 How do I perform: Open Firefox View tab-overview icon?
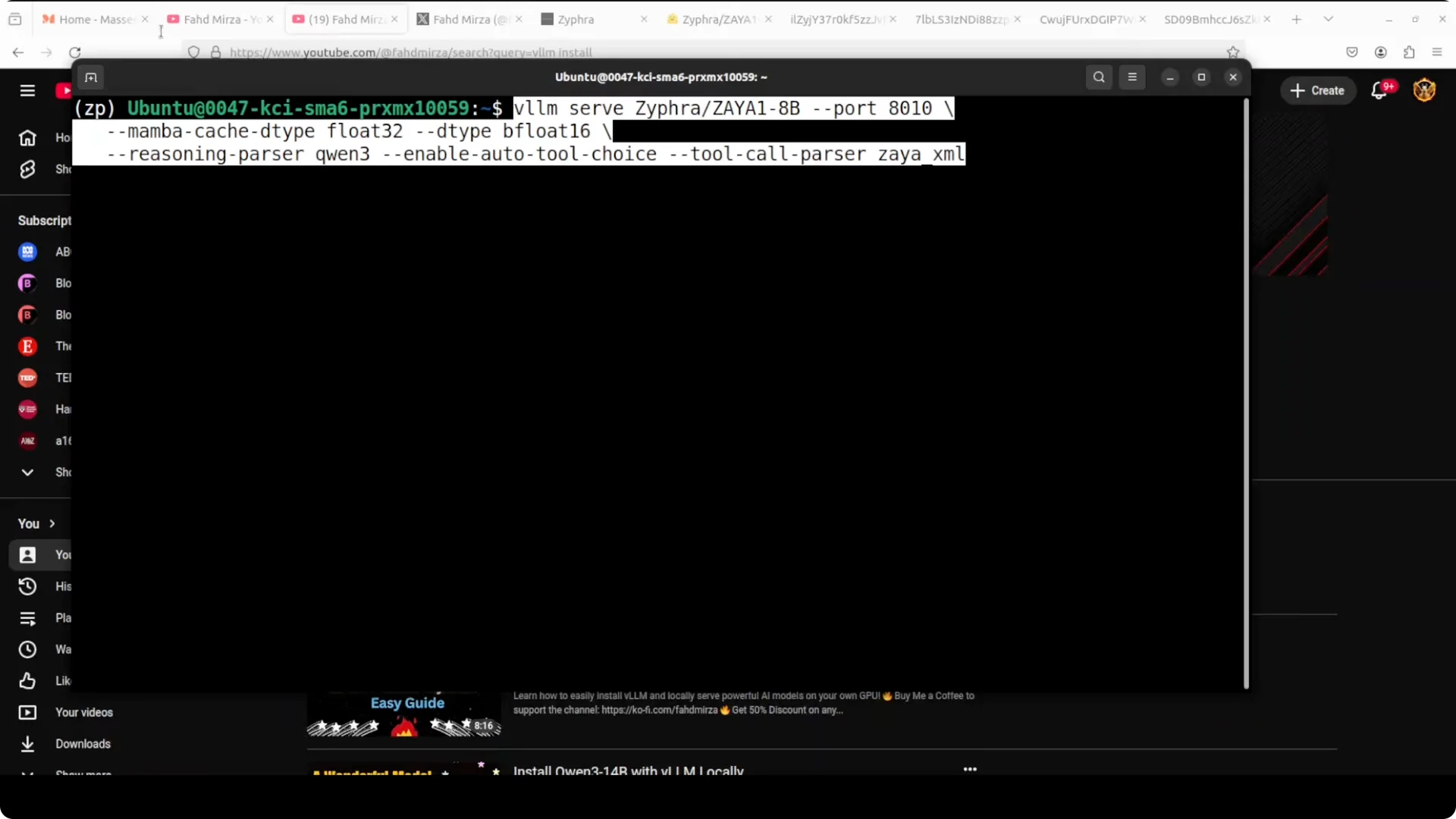pyautogui.click(x=15, y=20)
